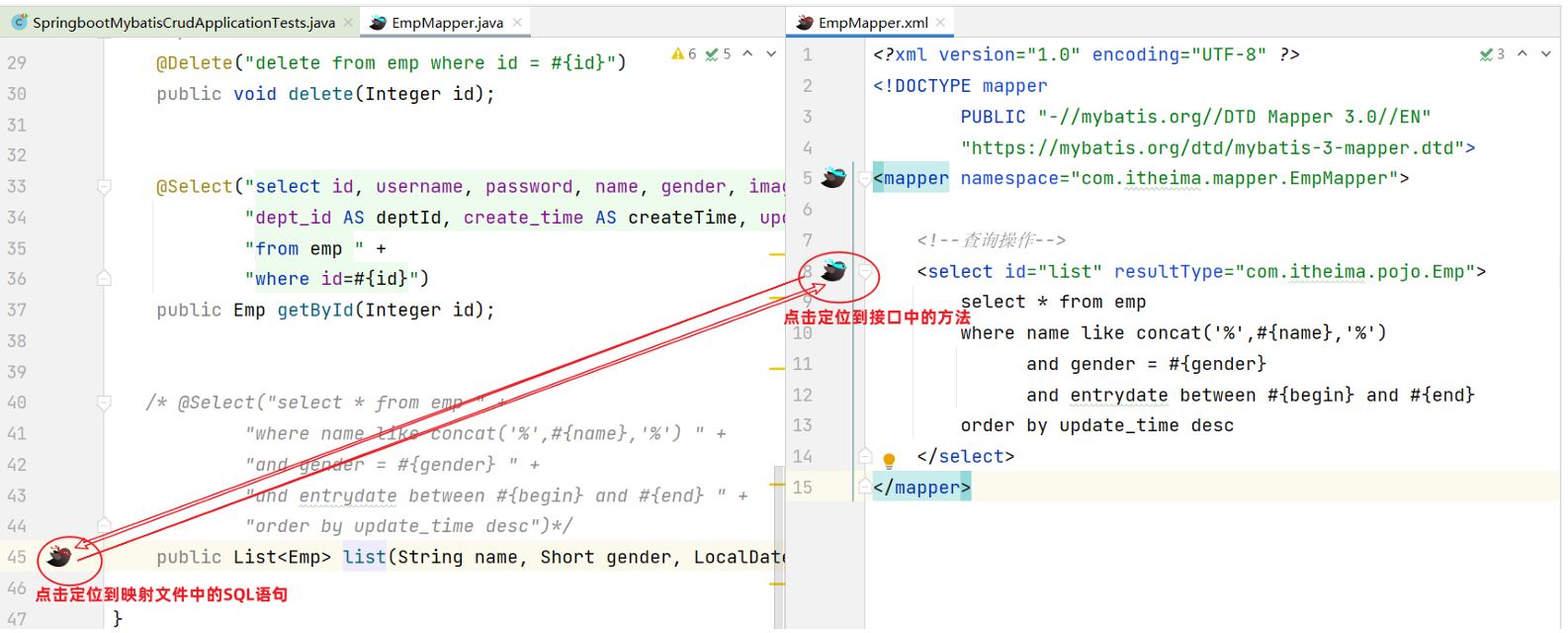The width and height of the screenshot is (1568, 633).
Task: Select the EmpMapper.java editor tab
Action: tap(447, 22)
